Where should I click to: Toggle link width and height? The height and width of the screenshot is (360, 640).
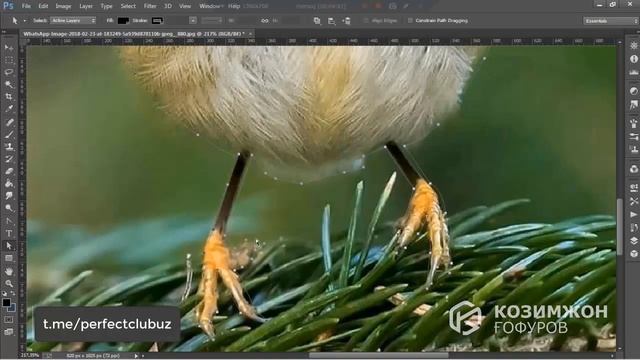point(264,20)
